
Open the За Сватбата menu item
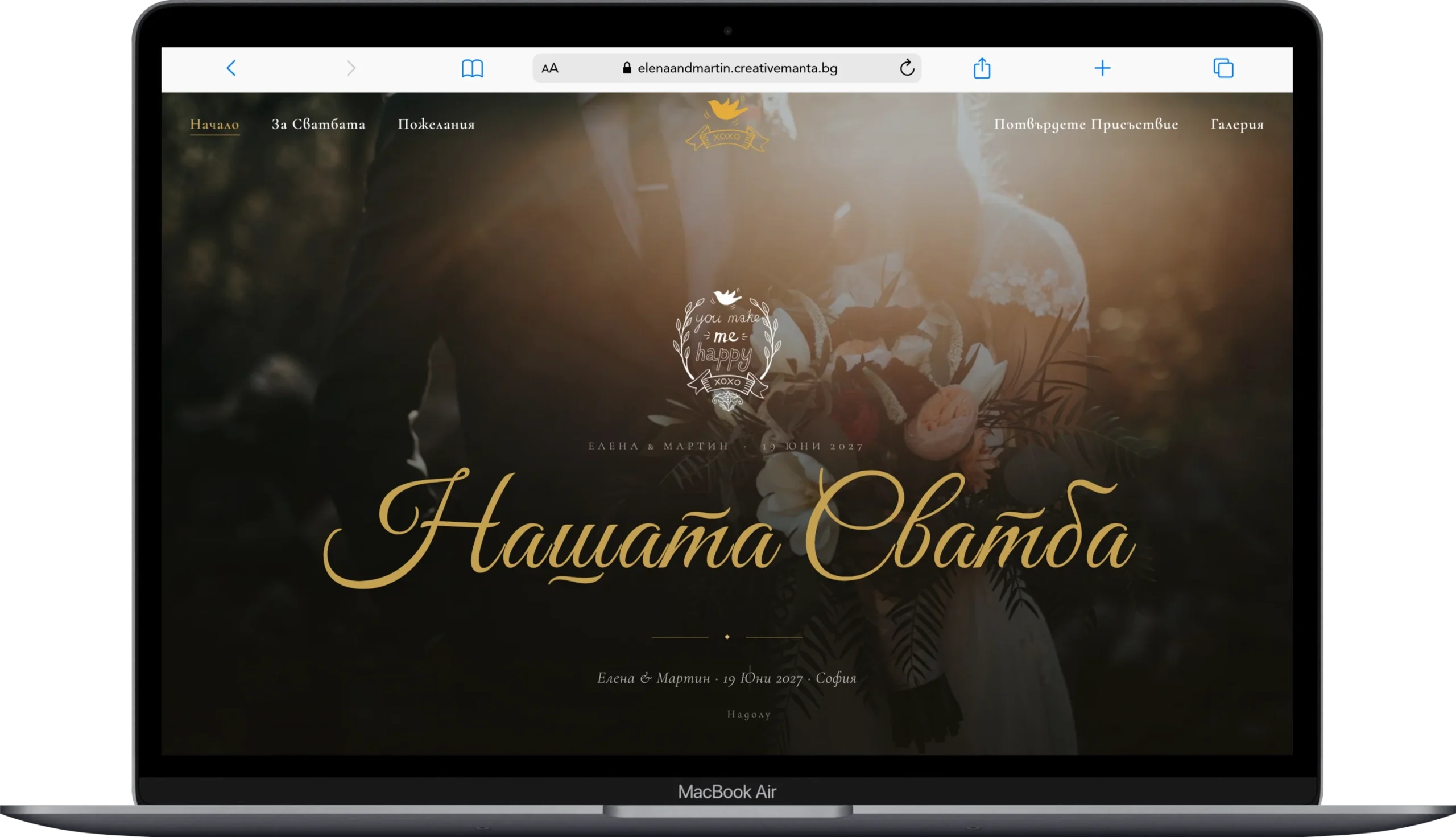(x=318, y=124)
